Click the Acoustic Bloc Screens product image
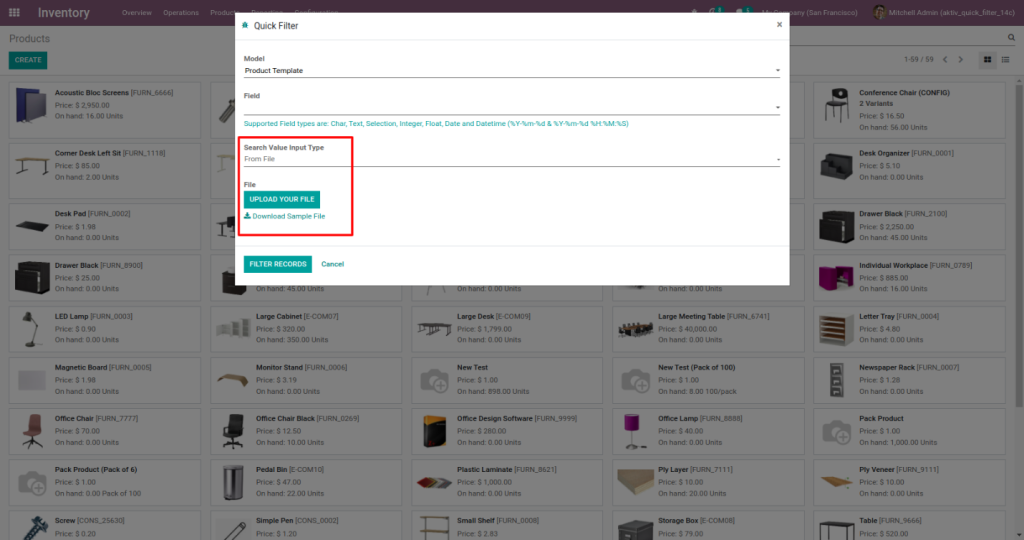The width and height of the screenshot is (1024, 540). (x=31, y=105)
